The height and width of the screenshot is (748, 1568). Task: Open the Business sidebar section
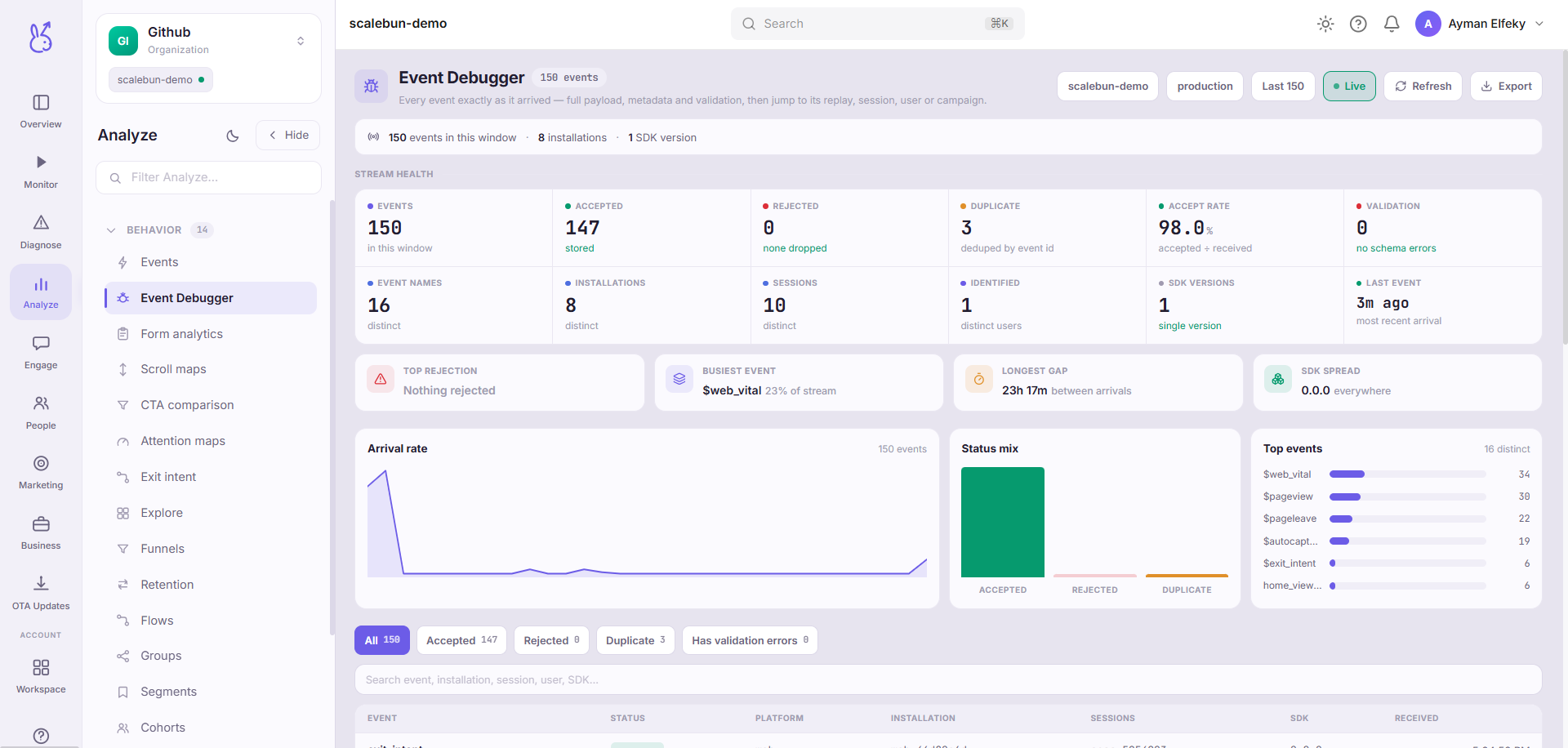click(41, 533)
